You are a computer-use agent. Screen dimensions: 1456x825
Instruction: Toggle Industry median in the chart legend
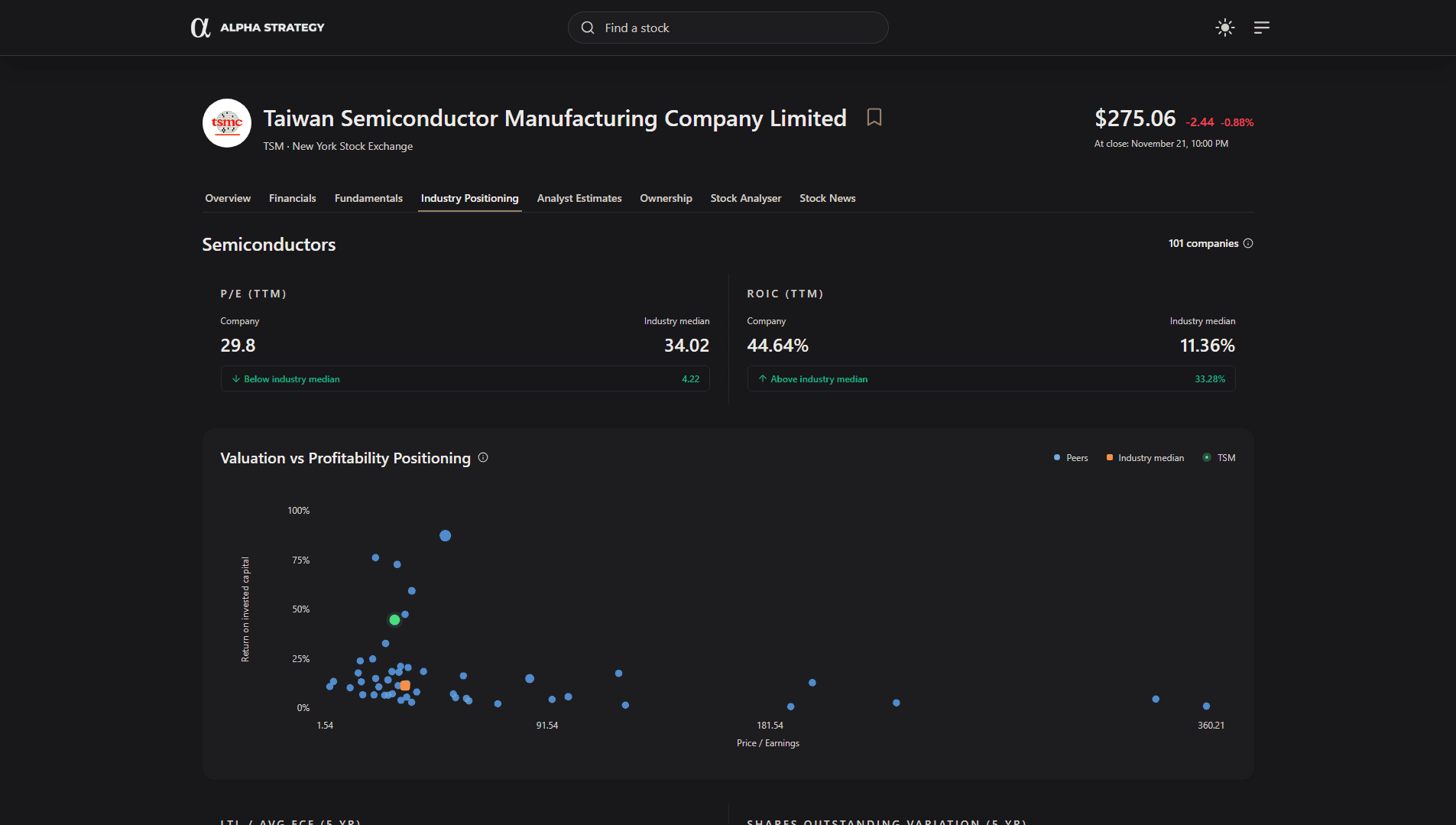click(1144, 457)
